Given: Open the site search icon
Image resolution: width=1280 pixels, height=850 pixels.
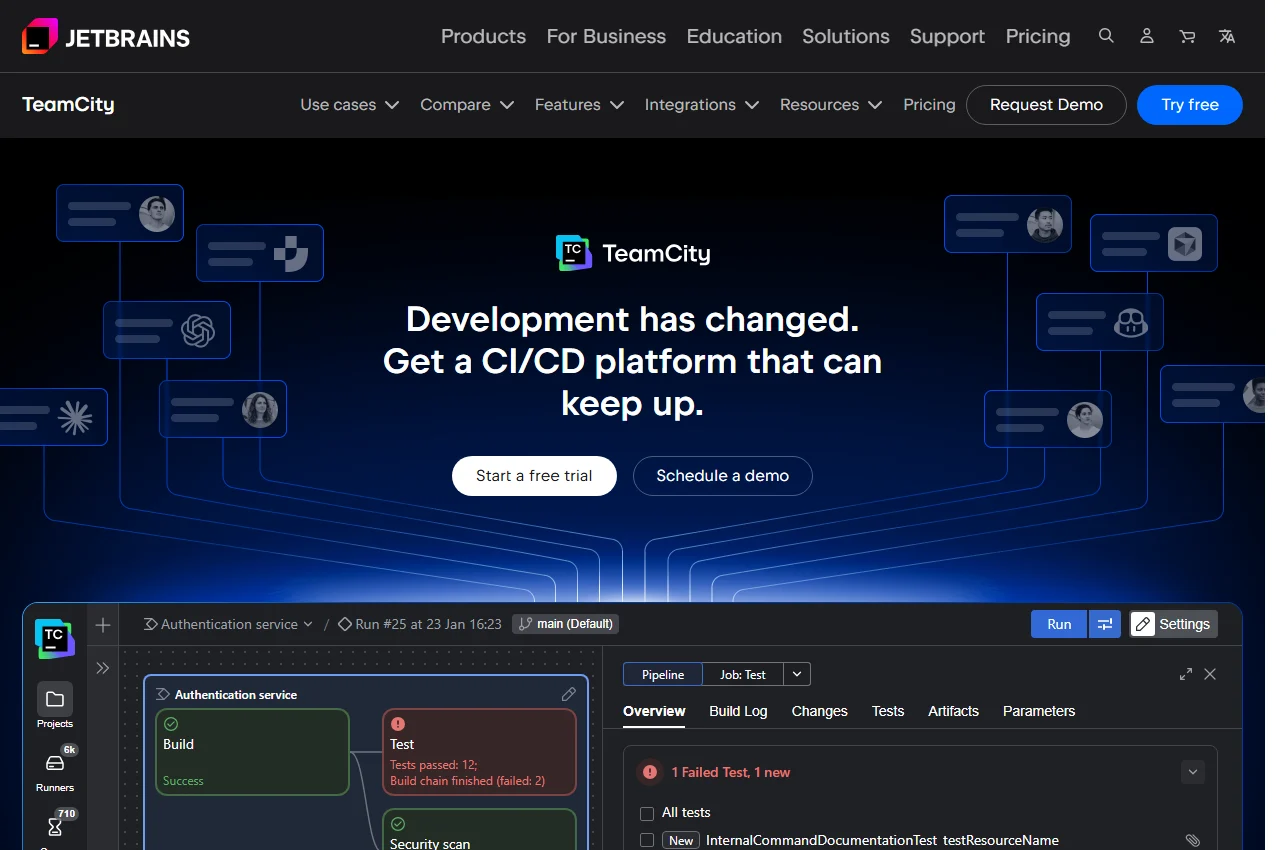Looking at the screenshot, I should click(x=1106, y=36).
